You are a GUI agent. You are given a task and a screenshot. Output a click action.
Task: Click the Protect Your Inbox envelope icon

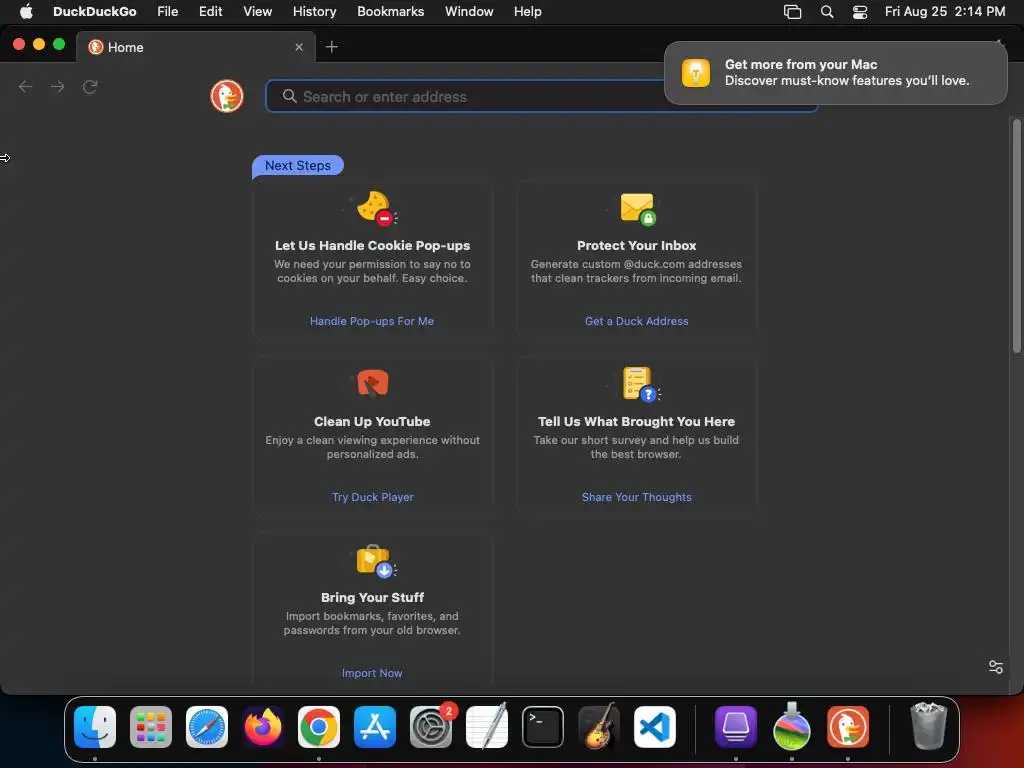(637, 208)
